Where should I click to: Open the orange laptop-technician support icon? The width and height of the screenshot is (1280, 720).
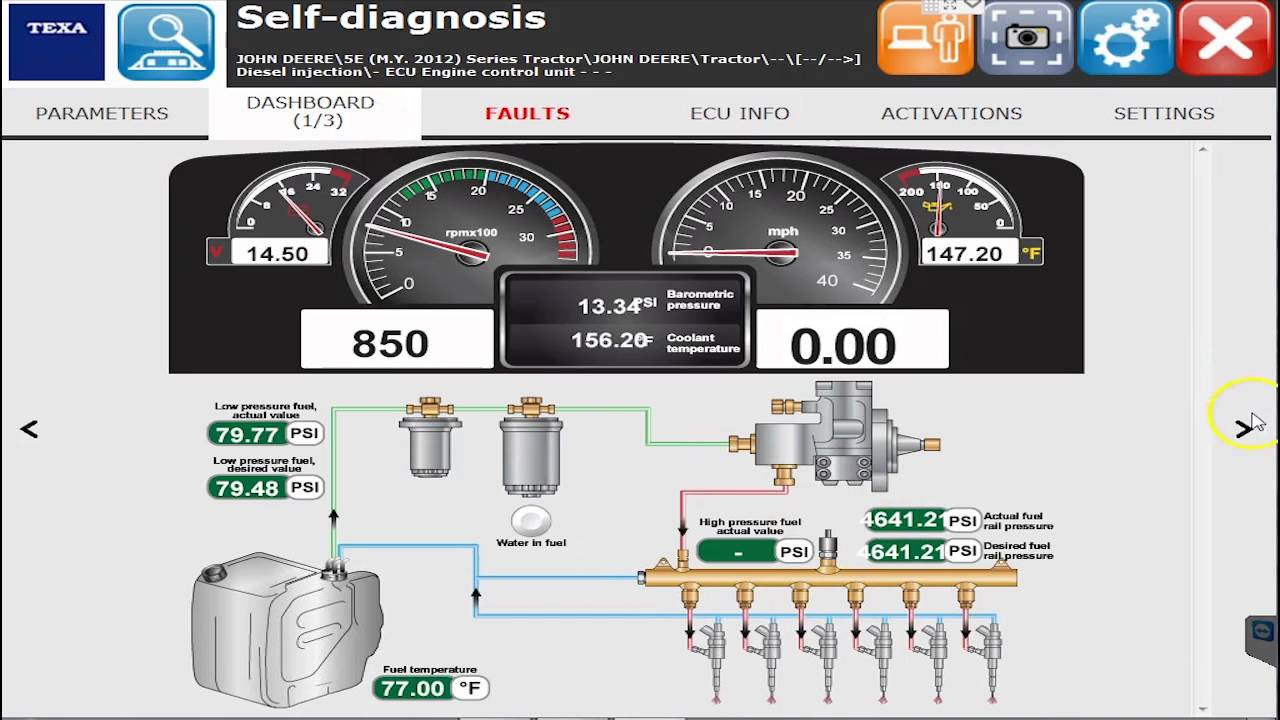(925, 38)
